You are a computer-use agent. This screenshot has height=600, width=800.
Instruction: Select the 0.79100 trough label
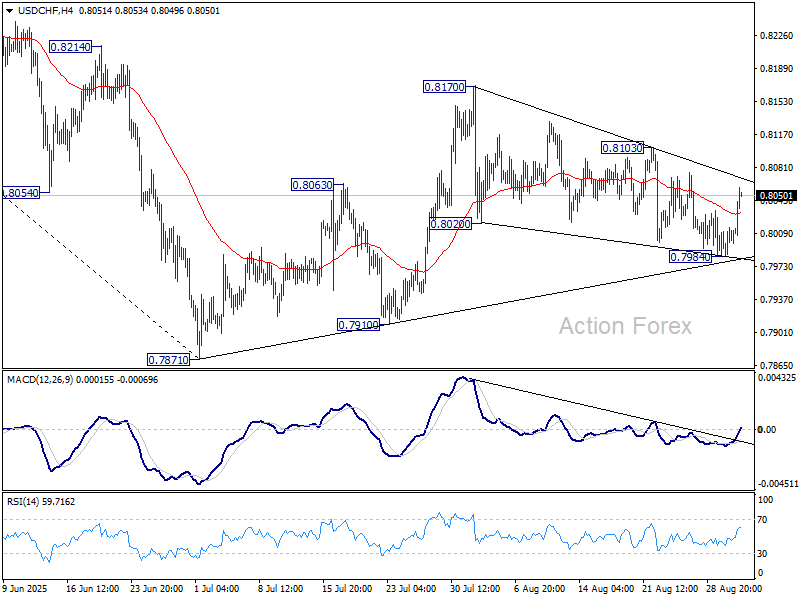point(358,325)
